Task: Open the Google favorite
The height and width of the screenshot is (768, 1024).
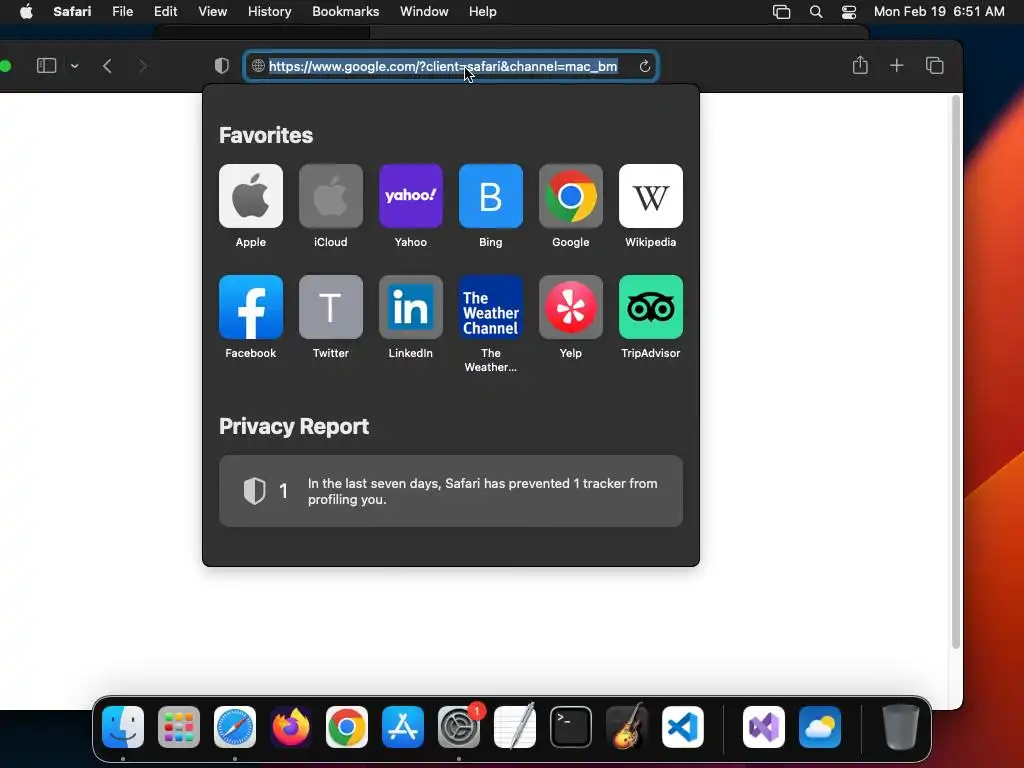Action: pos(571,196)
